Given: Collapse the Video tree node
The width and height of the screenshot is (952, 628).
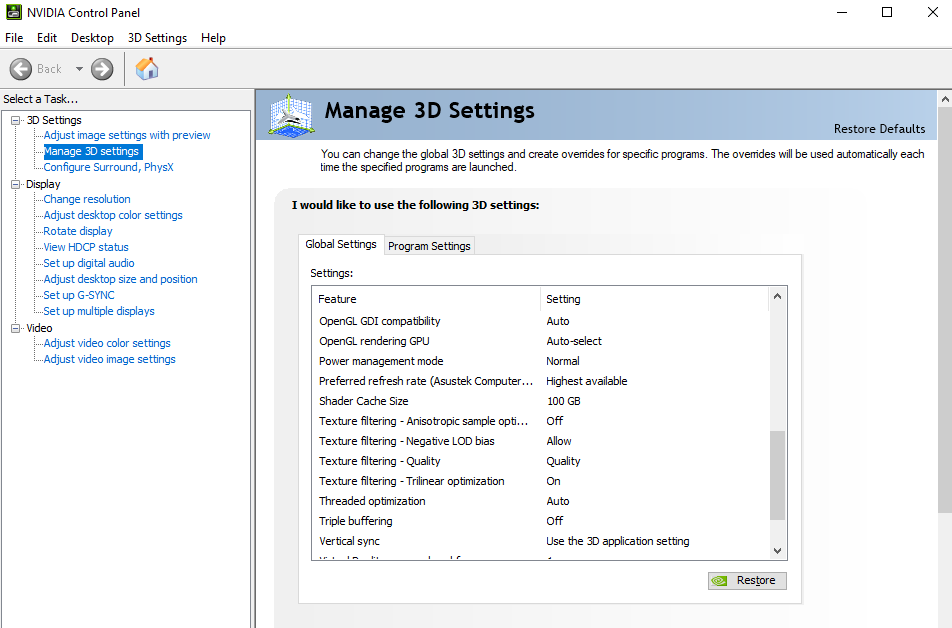Looking at the screenshot, I should 16,328.
